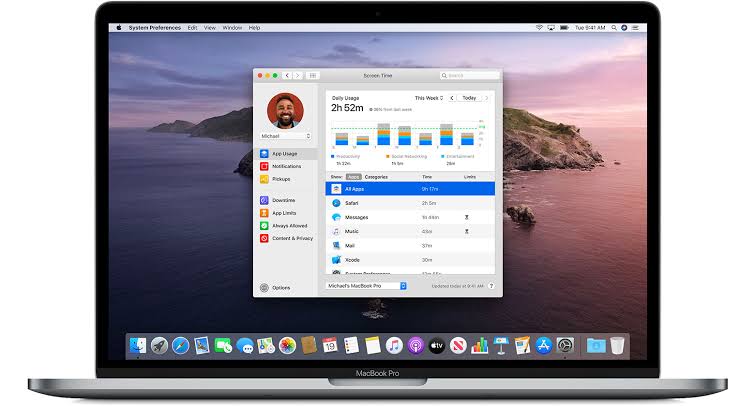Screen dimensions: 755x406
Task: Select the Music row in usage list
Action: (x=410, y=232)
